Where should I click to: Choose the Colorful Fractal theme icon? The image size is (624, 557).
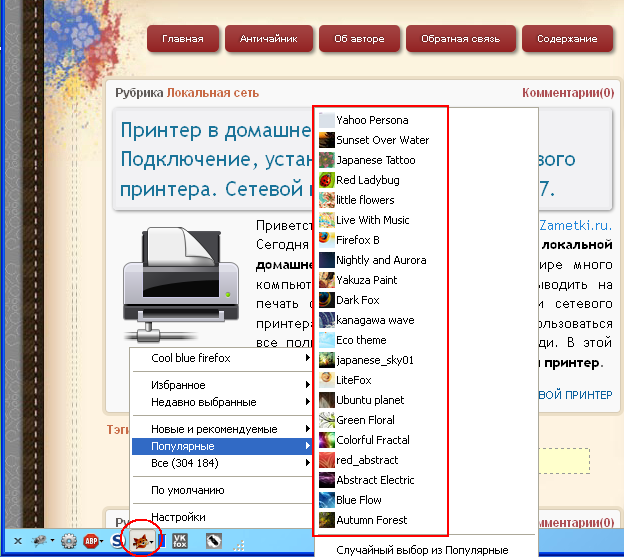click(x=326, y=440)
